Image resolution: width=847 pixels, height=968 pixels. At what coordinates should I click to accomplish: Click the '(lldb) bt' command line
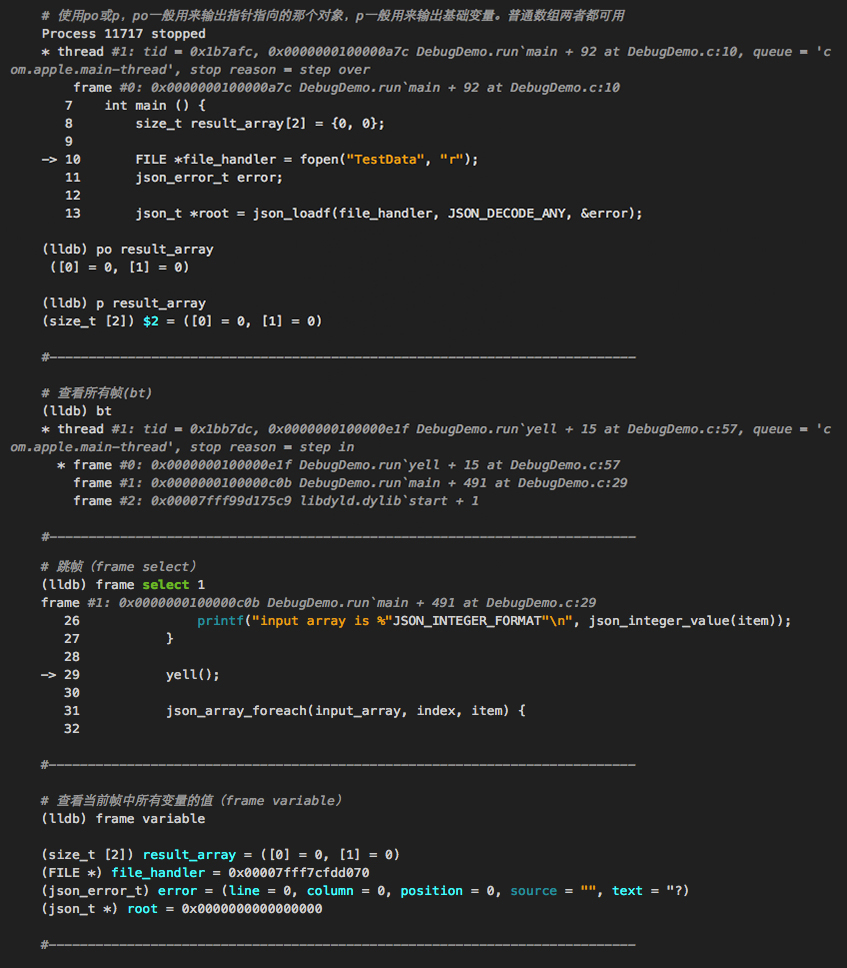pyautogui.click(x=77, y=411)
